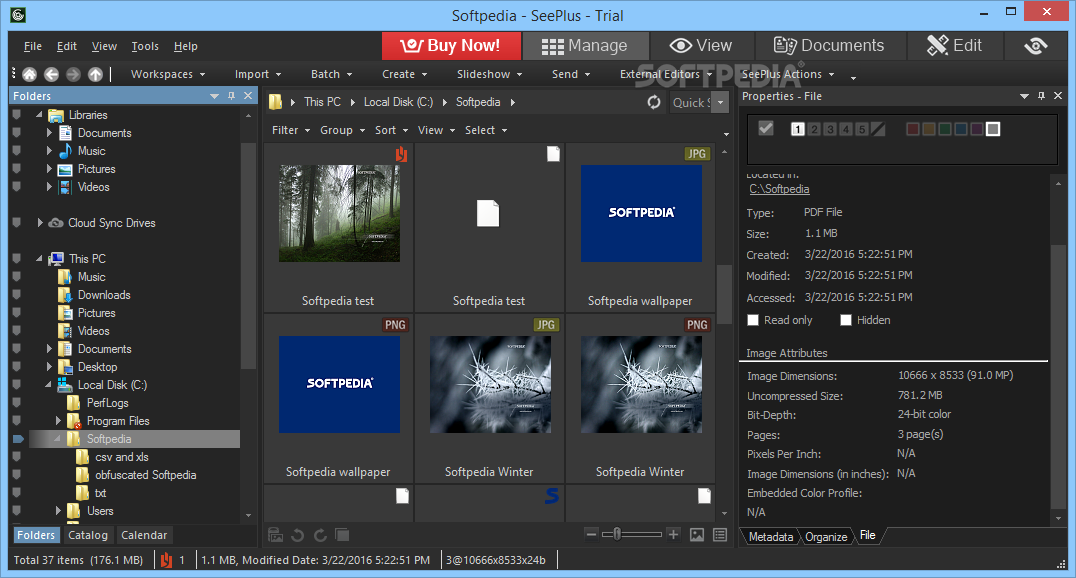The width and height of the screenshot is (1076, 578).
Task: Pin the Folders pane
Action: (231, 96)
